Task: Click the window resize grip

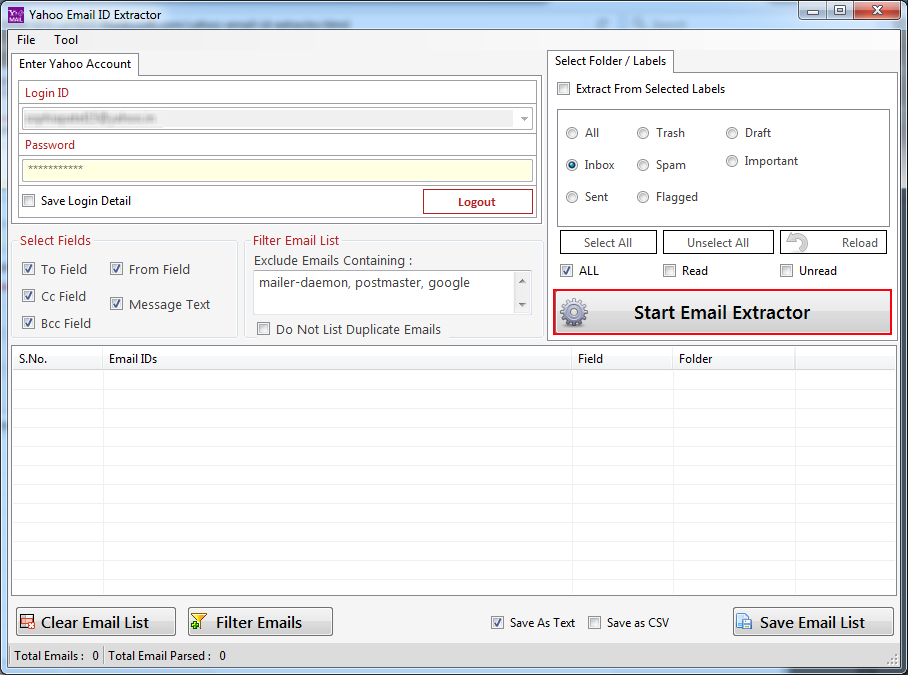Action: 892,659
